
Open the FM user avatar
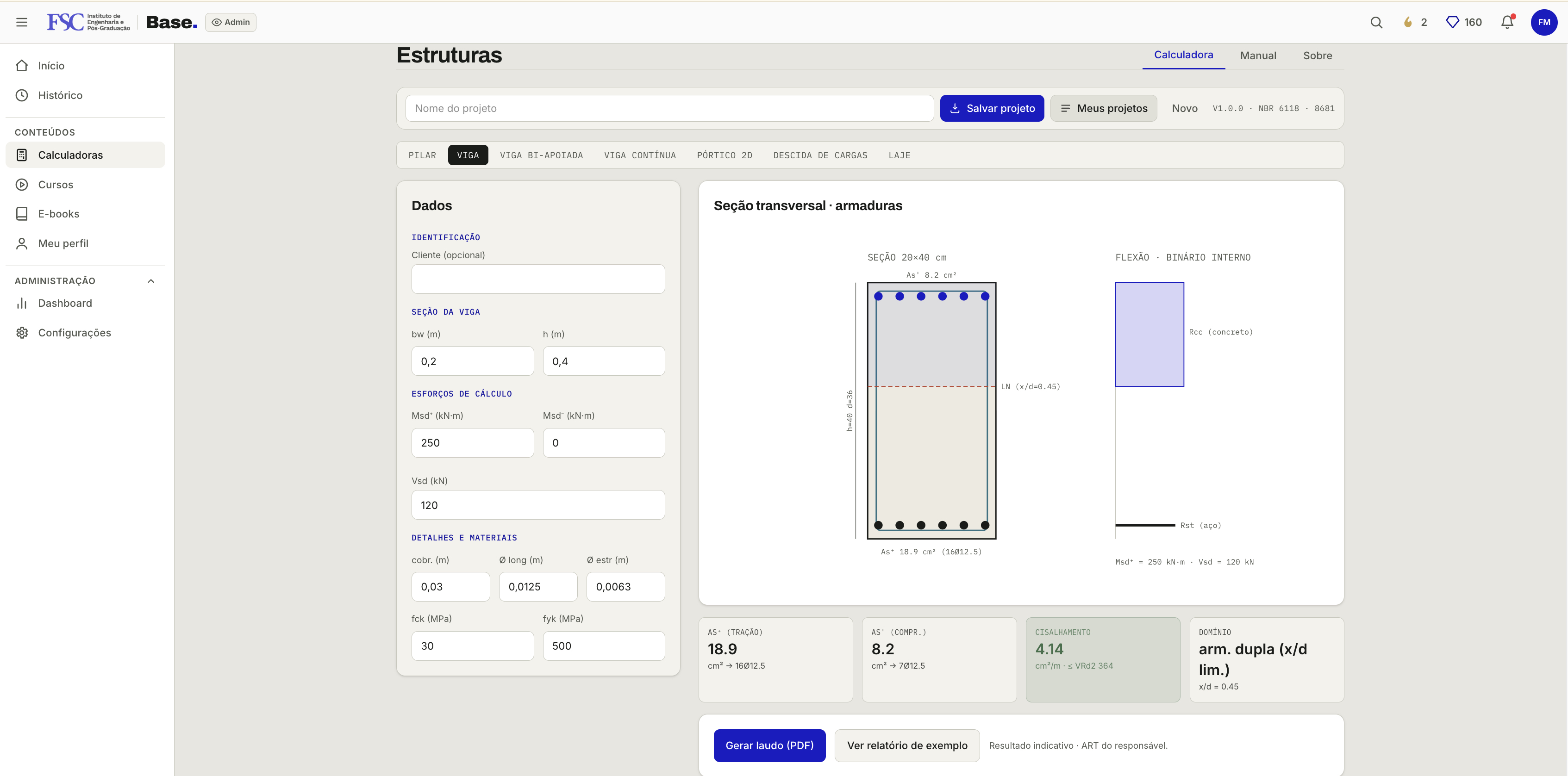point(1544,23)
